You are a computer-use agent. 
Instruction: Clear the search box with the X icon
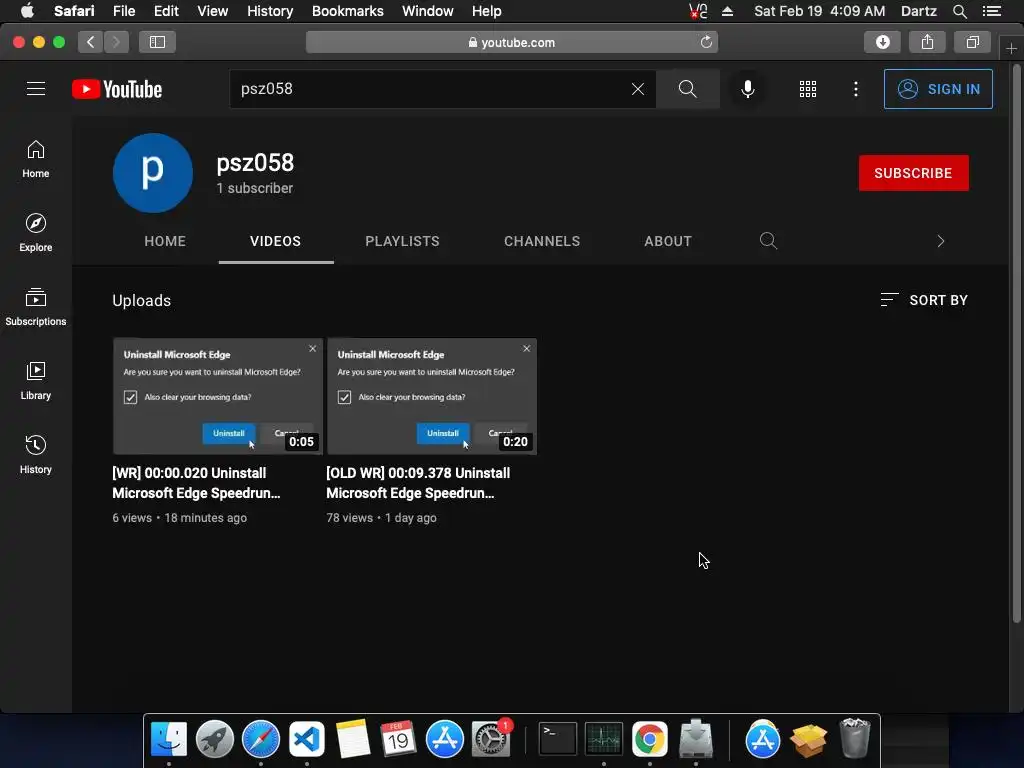point(638,89)
